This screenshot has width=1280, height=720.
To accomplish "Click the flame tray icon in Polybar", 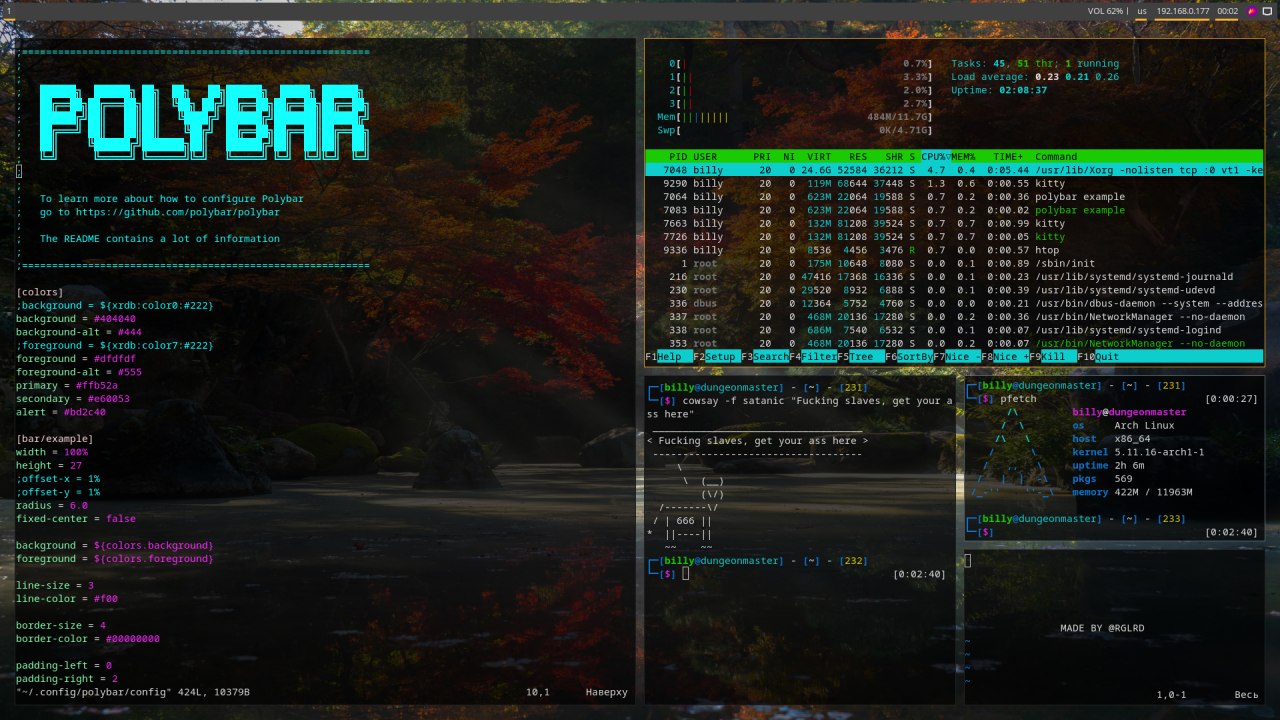I will click(1252, 11).
